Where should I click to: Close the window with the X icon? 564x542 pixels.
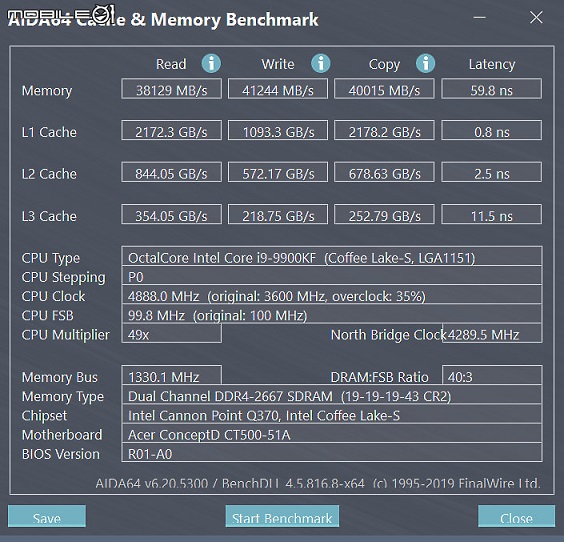point(536,17)
